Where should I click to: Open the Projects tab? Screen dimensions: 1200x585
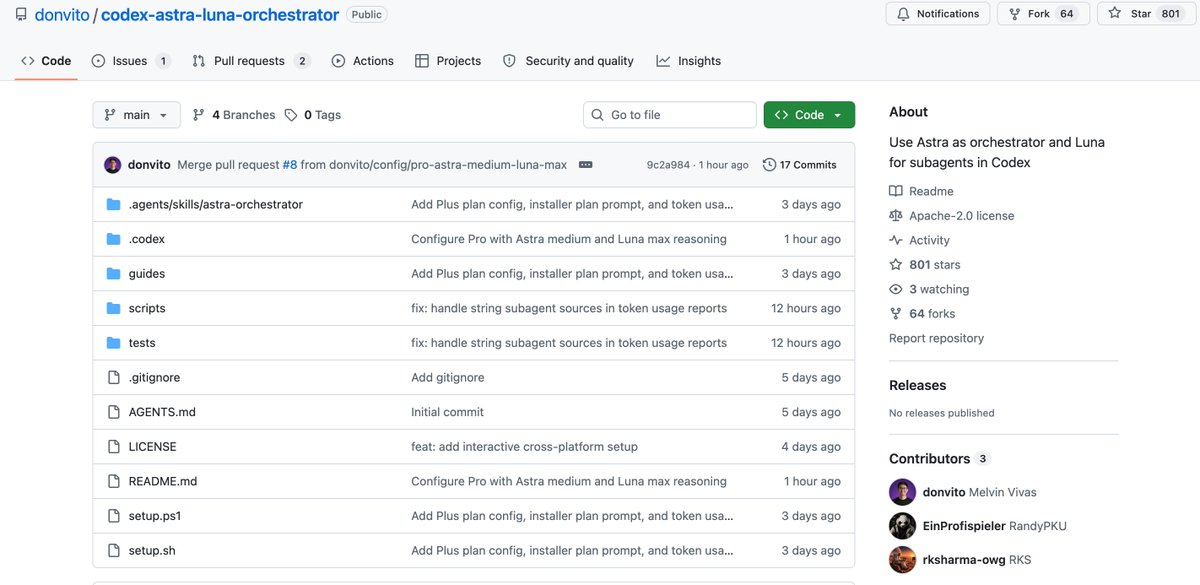point(448,61)
